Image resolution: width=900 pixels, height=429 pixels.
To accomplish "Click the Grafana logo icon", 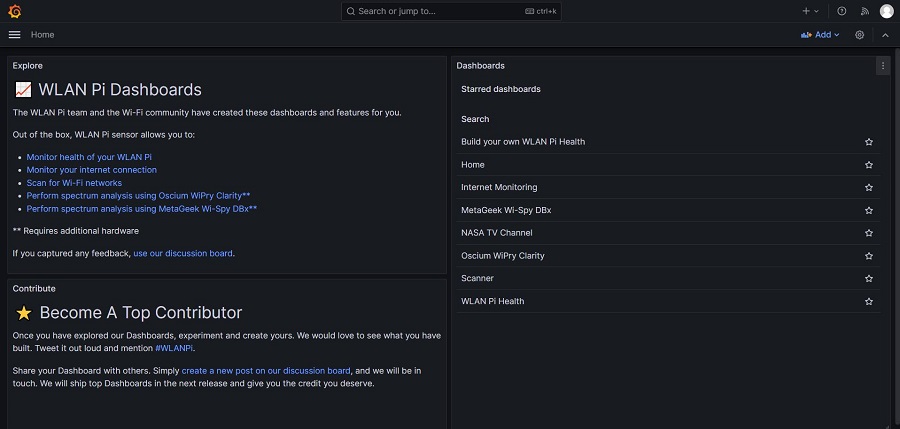I will [15, 11].
